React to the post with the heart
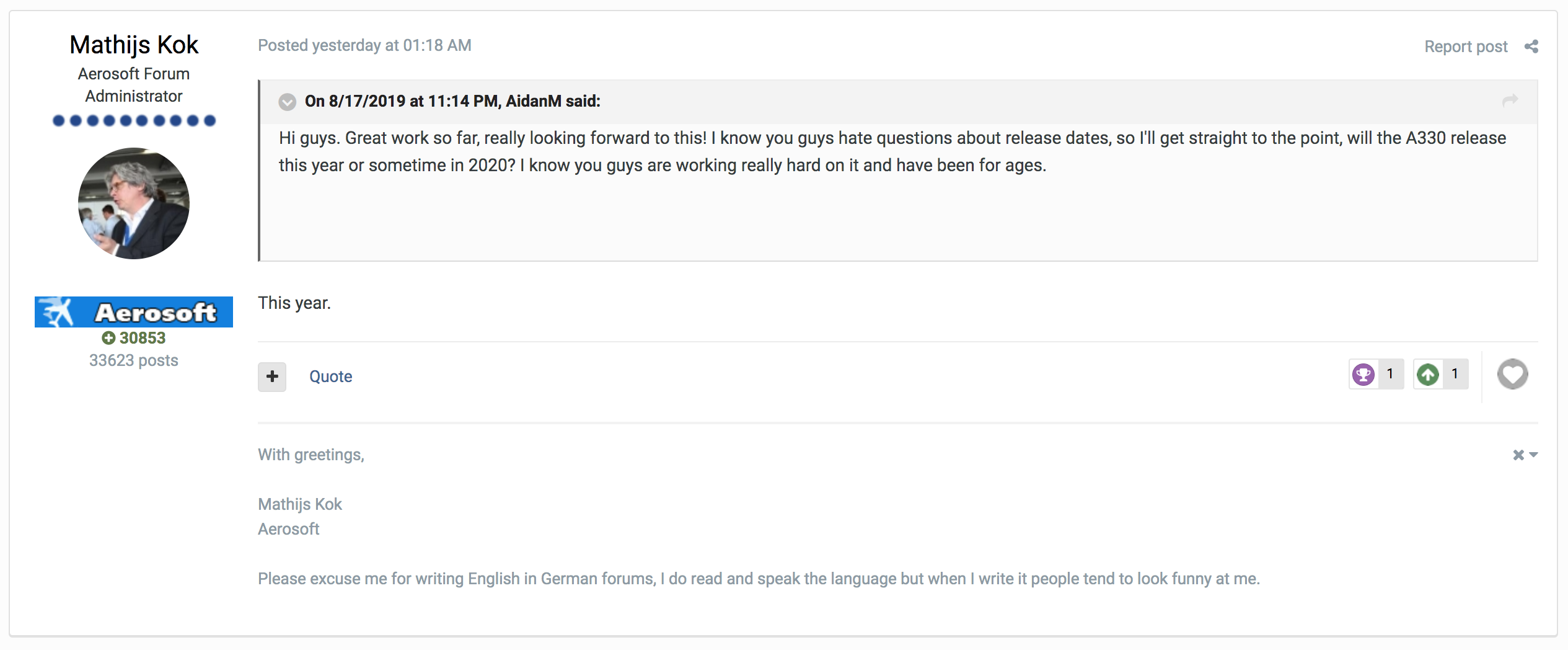Viewport: 1568px width, 650px height. [1512, 374]
